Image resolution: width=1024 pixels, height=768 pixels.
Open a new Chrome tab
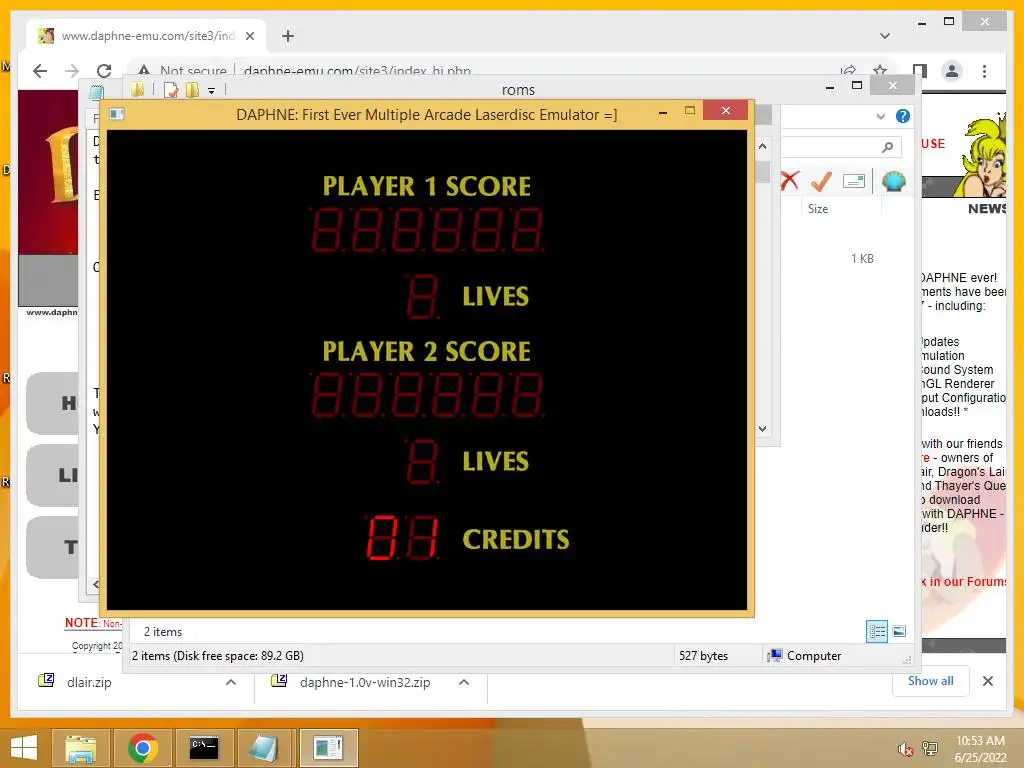(288, 36)
